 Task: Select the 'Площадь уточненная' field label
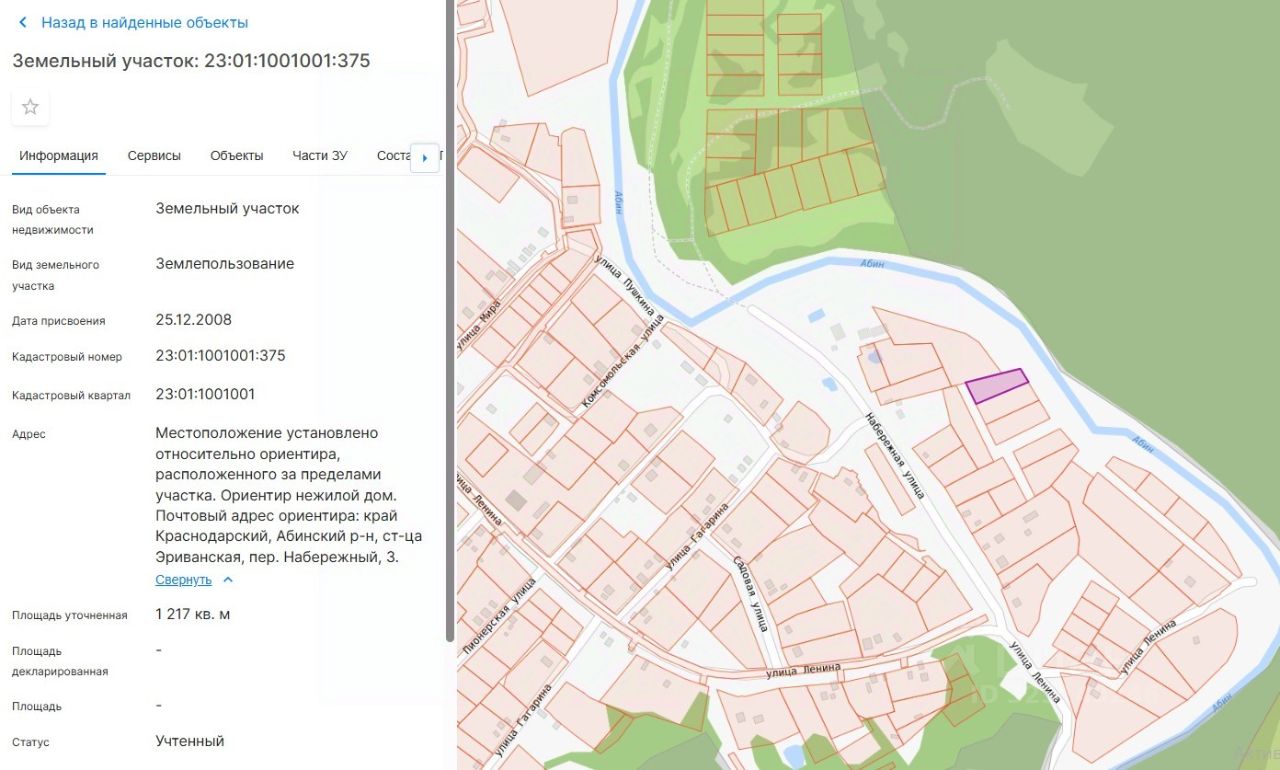[x=70, y=615]
